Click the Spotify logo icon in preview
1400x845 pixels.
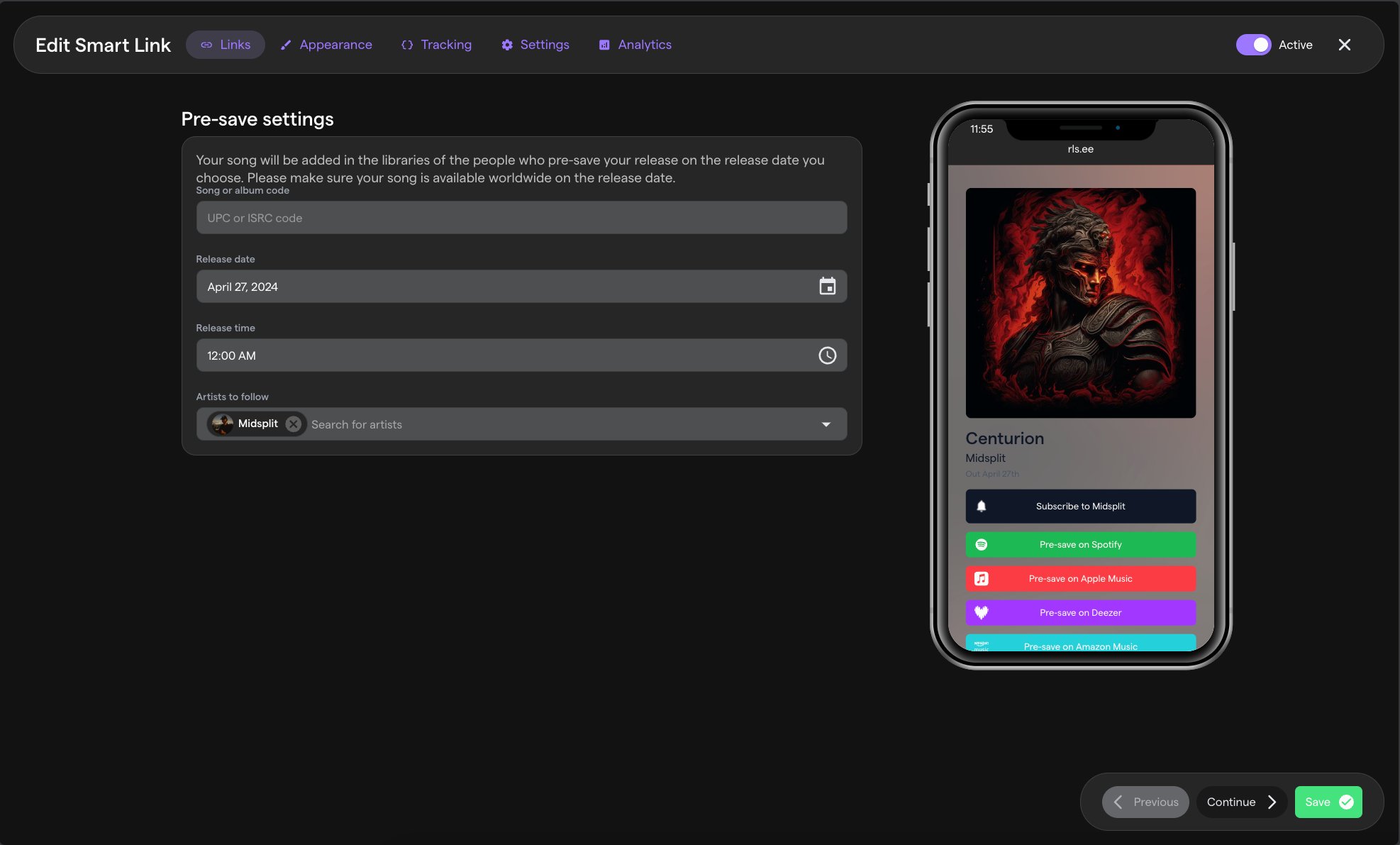(x=982, y=545)
